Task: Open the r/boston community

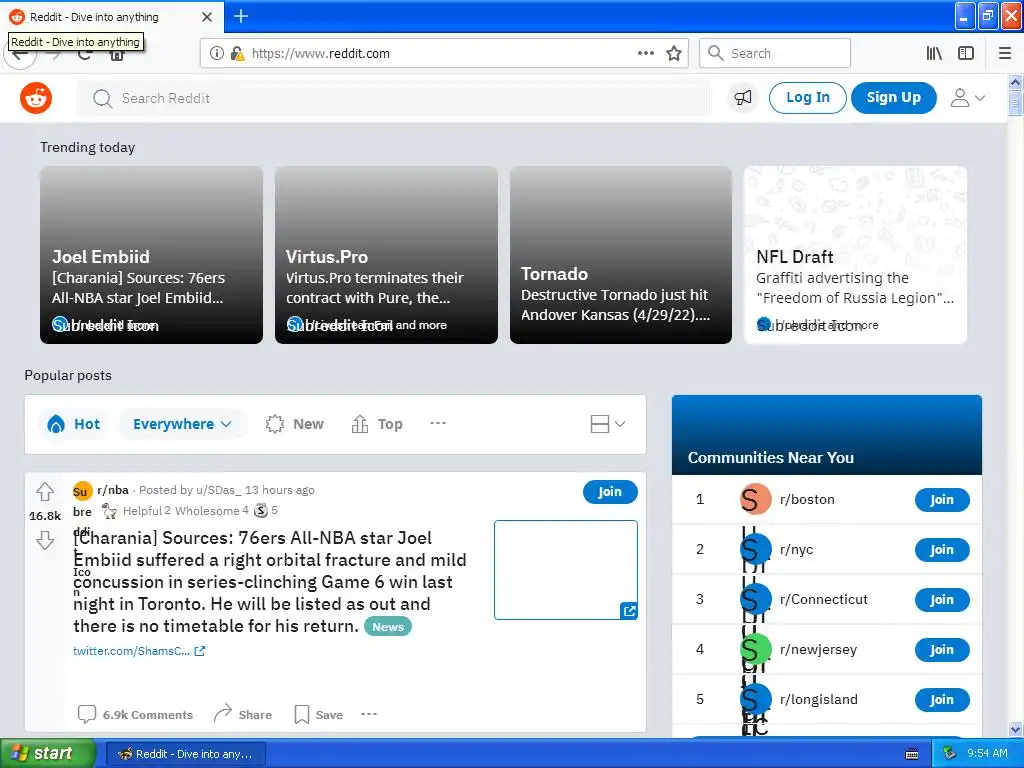Action: pos(807,500)
